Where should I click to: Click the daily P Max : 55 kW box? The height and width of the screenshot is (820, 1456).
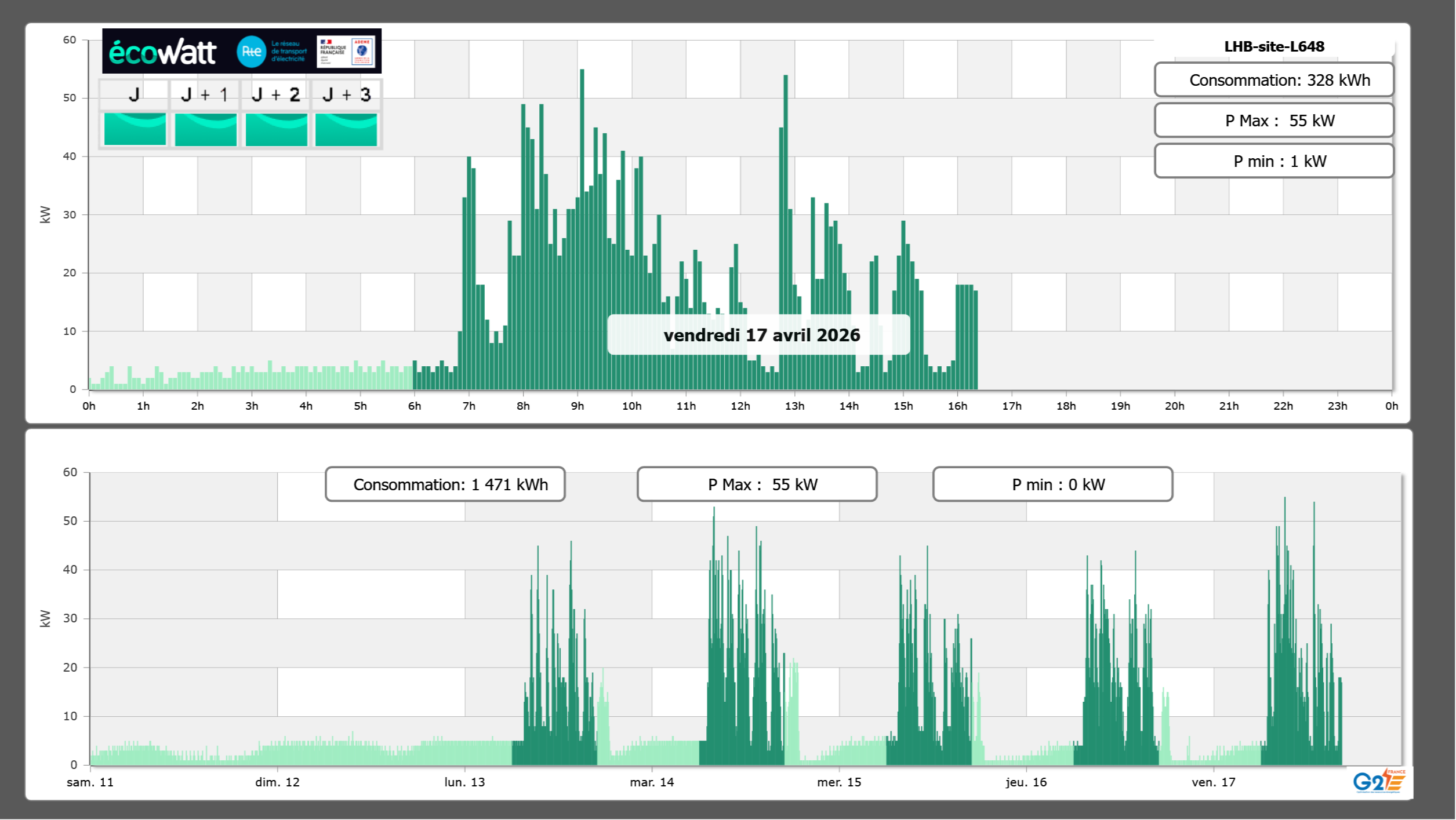pyautogui.click(x=1274, y=121)
